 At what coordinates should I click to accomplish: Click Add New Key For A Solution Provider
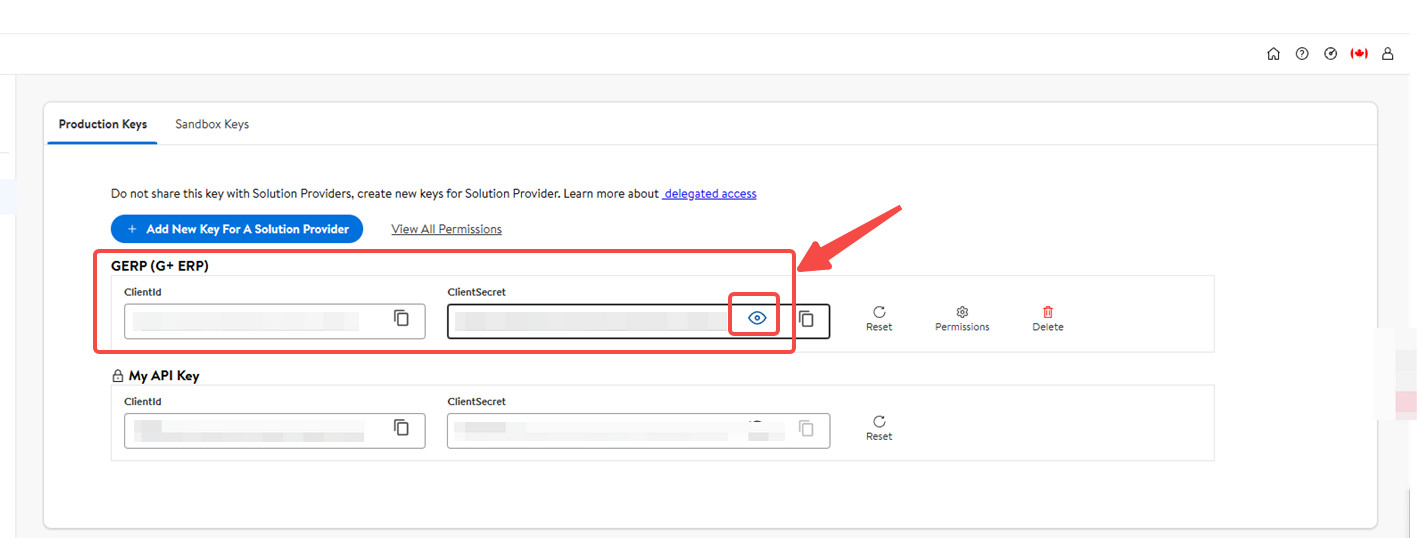point(237,229)
